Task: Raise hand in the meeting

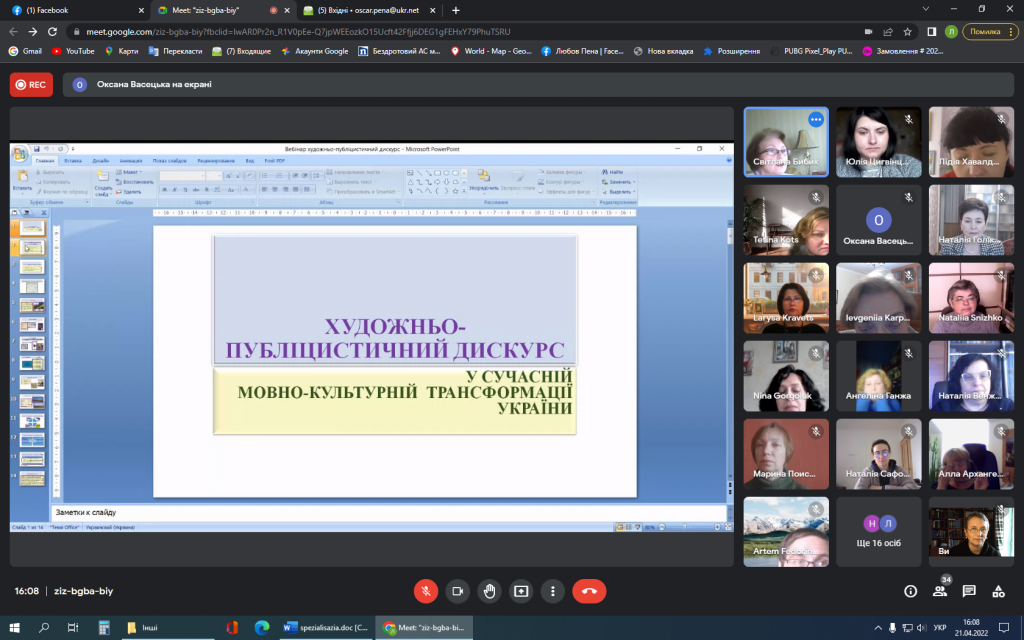Action: point(489,591)
